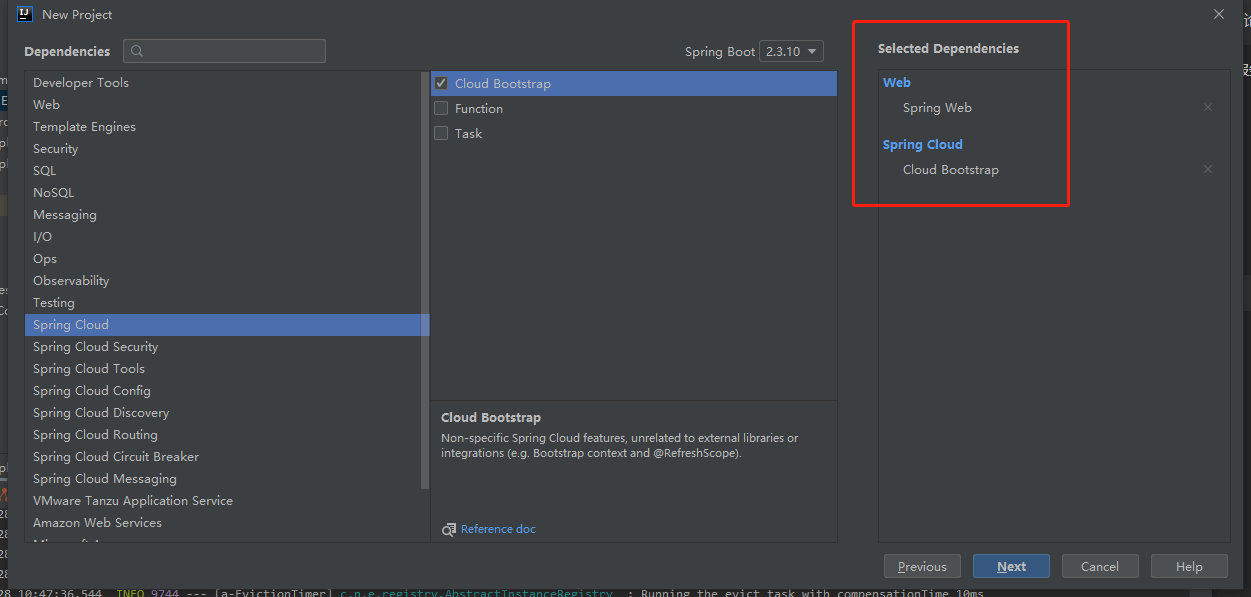This screenshot has height=597, width=1251.
Task: Enable the Task dependency checkbox
Action: 441,133
